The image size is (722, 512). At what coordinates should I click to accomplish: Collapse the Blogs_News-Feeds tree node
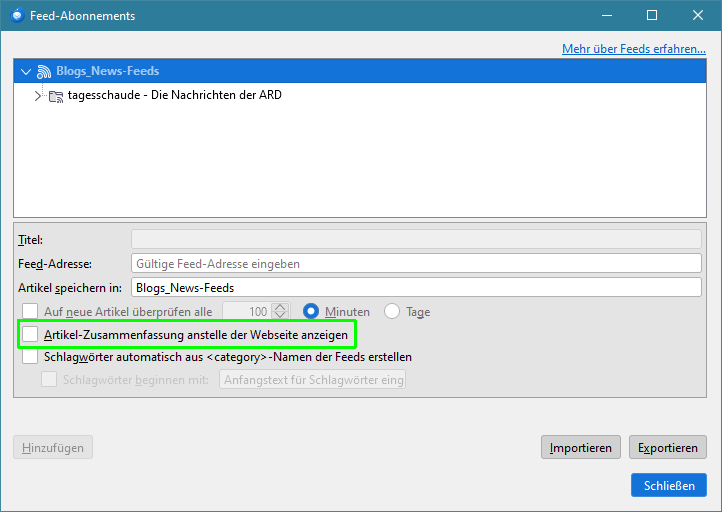click(x=26, y=71)
